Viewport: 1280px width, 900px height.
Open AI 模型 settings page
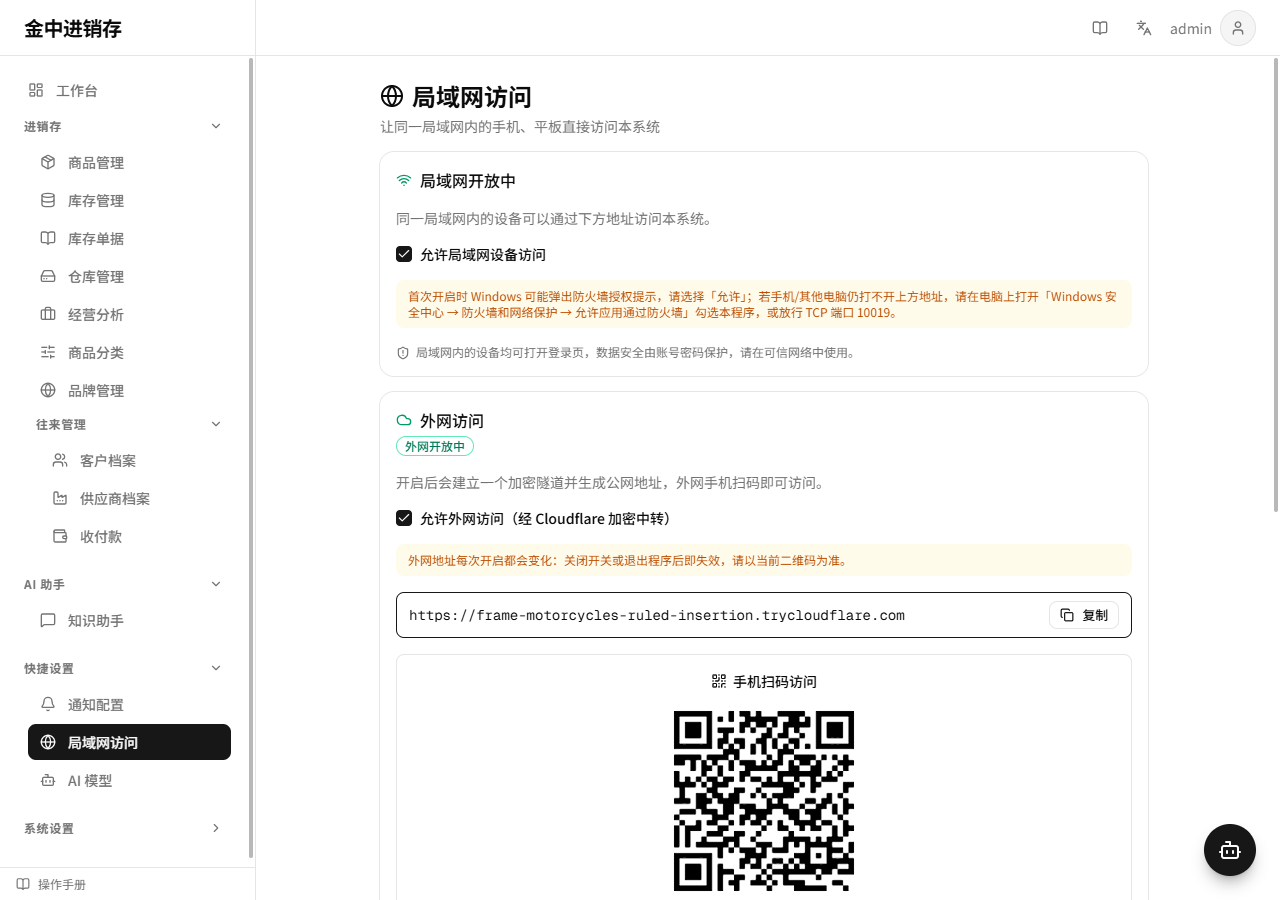pos(129,780)
